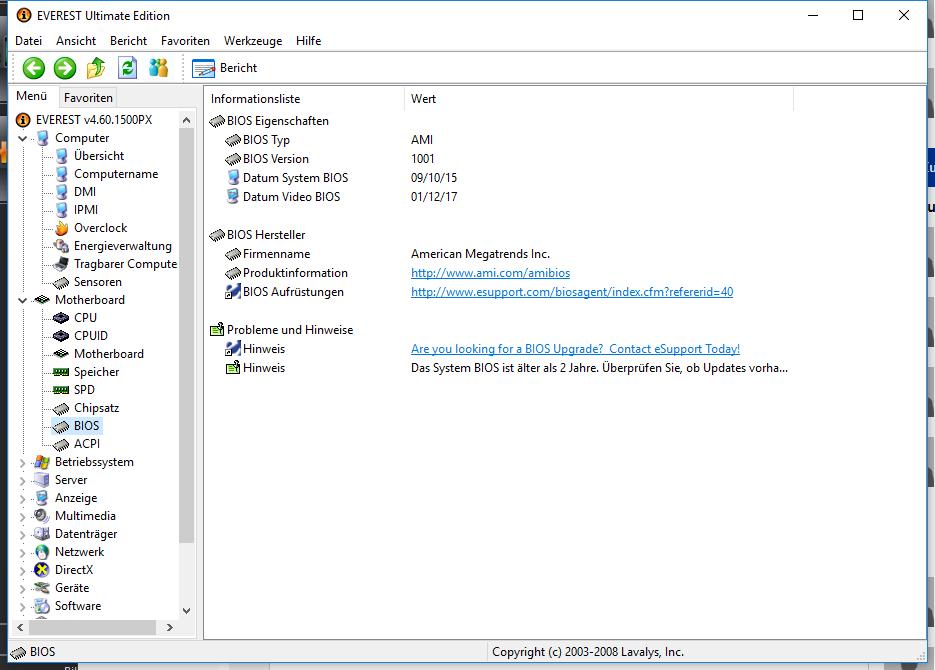
Task: Click the ACPI icon in tree
Action: point(61,445)
